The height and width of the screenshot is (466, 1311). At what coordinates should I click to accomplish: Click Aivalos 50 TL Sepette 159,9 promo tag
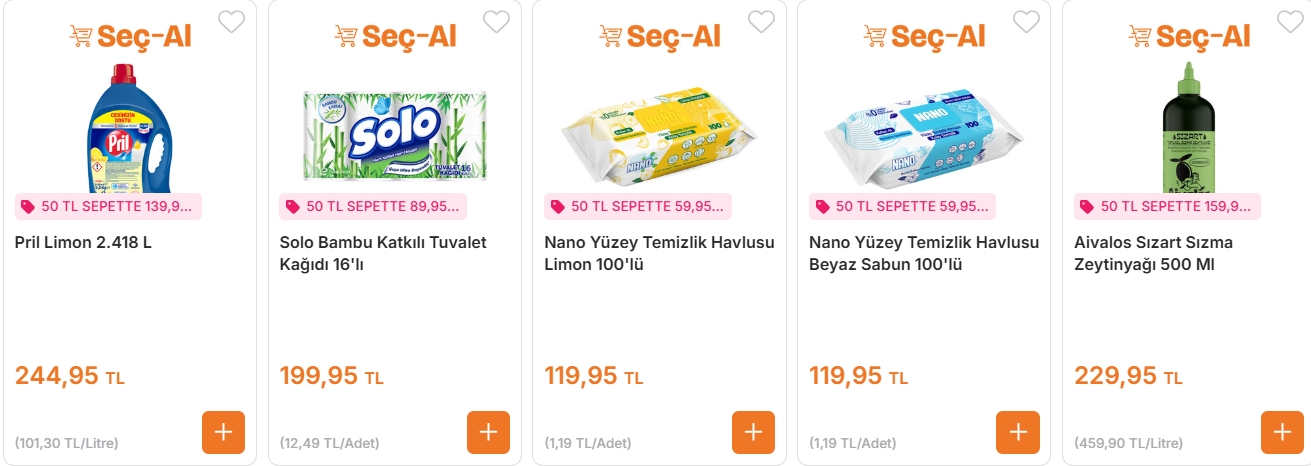1167,207
